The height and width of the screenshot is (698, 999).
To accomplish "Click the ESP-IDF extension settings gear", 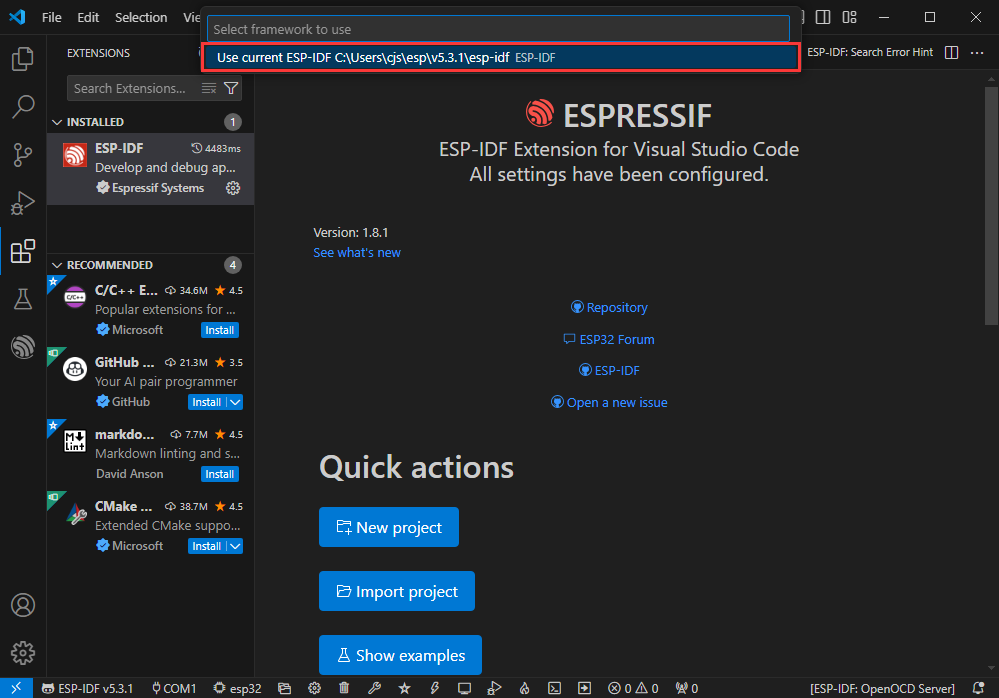I will point(233,188).
